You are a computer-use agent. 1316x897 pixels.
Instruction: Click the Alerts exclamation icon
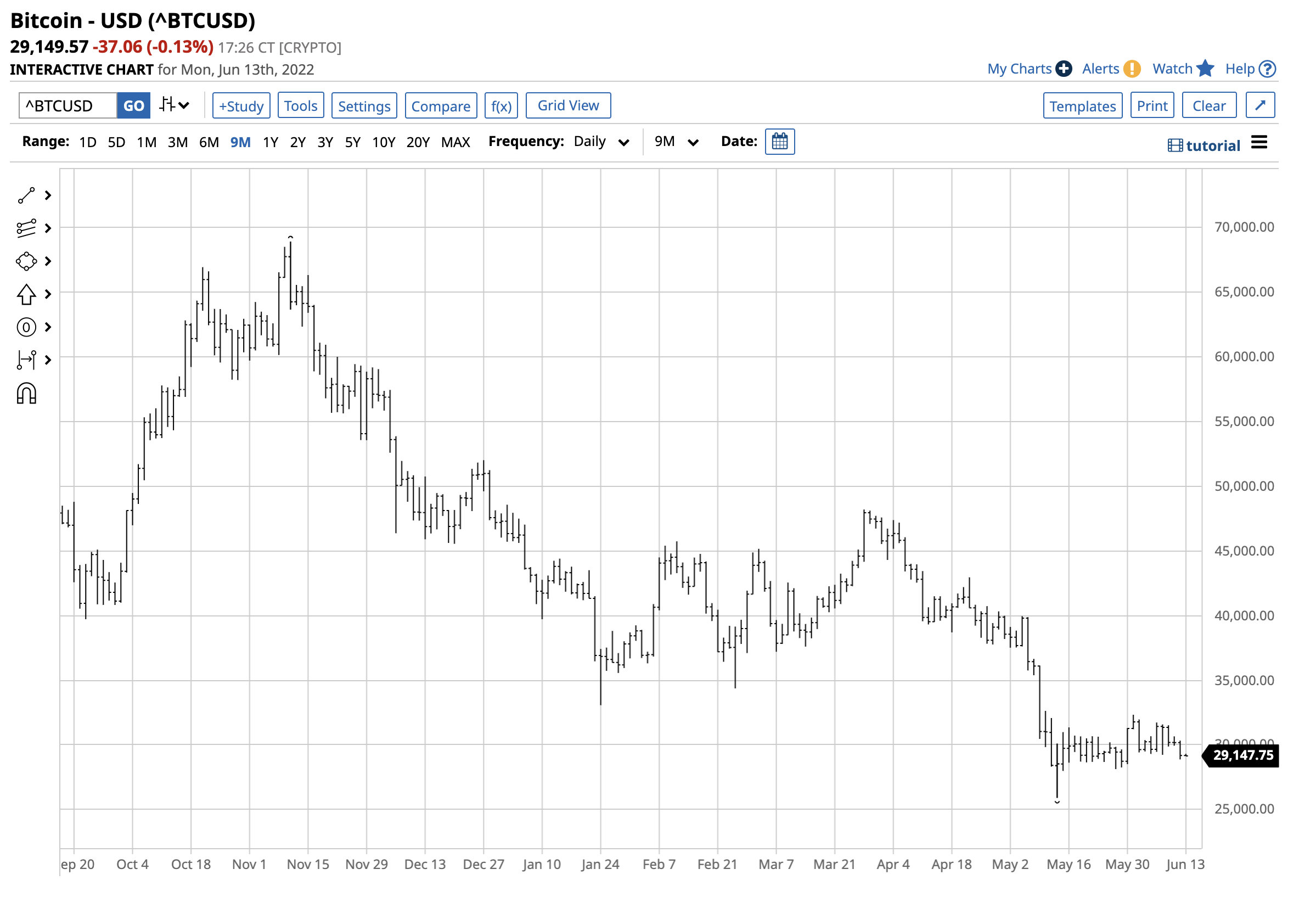[x=1133, y=69]
